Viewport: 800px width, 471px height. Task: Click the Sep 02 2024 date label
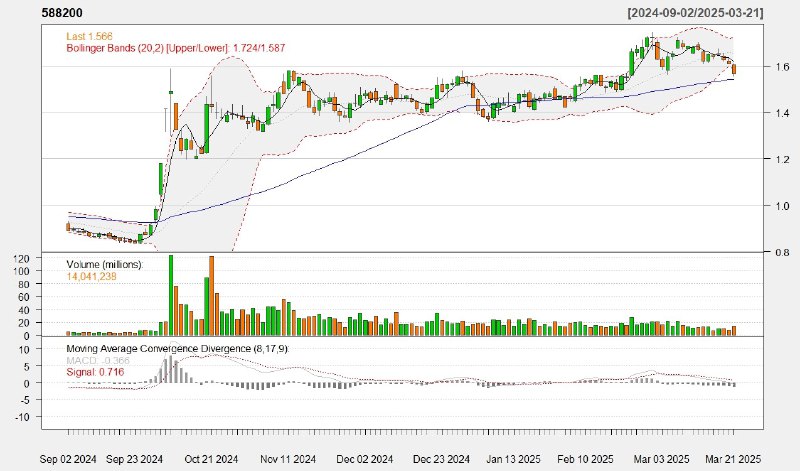click(x=68, y=458)
